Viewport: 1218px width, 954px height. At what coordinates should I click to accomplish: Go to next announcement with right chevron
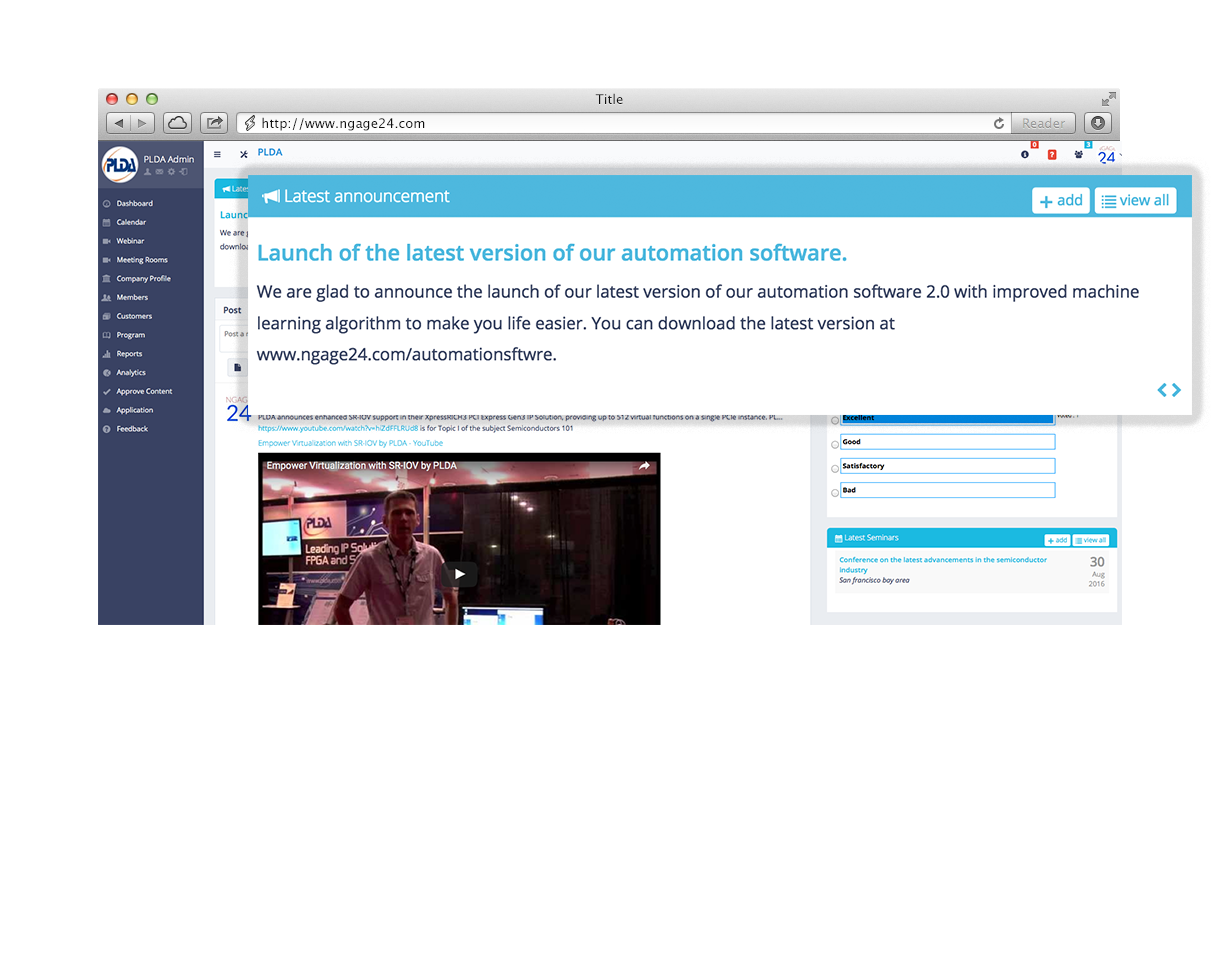tap(1176, 390)
